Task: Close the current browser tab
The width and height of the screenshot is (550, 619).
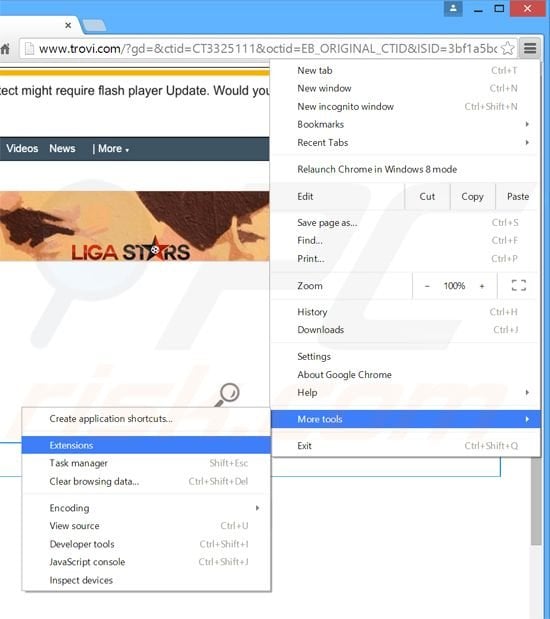Action: pos(68,25)
